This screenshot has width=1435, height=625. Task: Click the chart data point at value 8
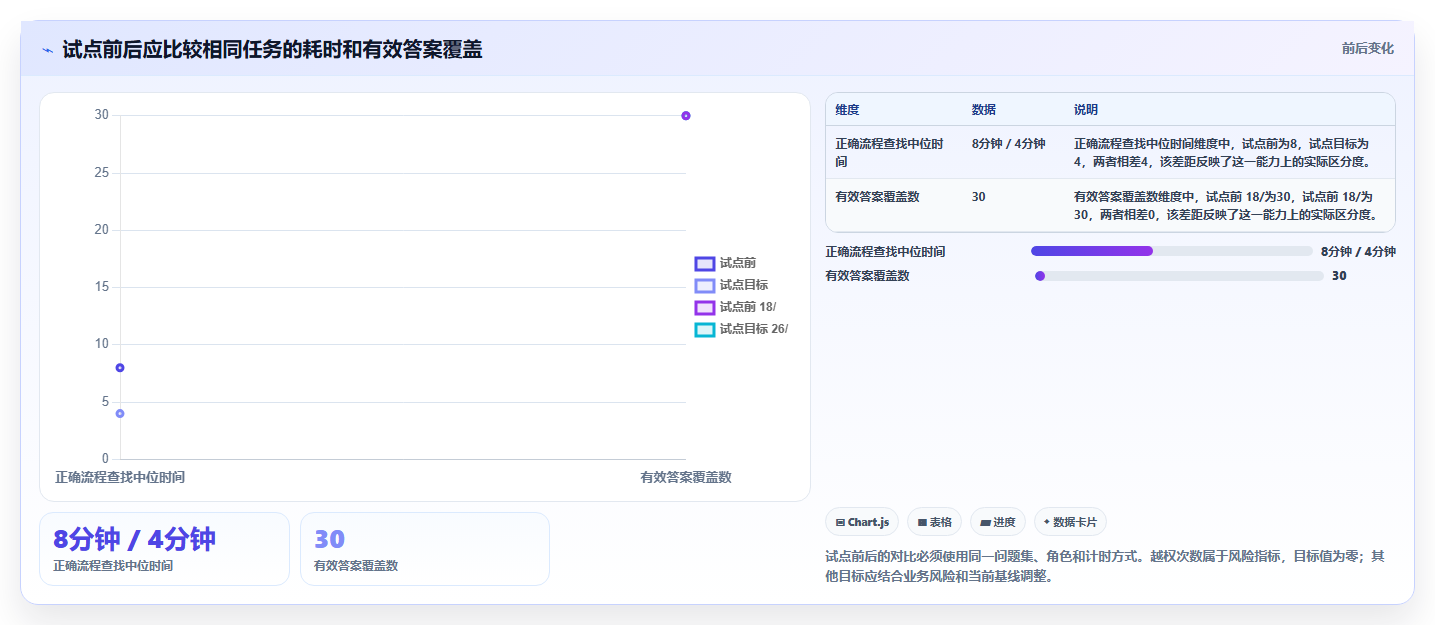coord(120,368)
